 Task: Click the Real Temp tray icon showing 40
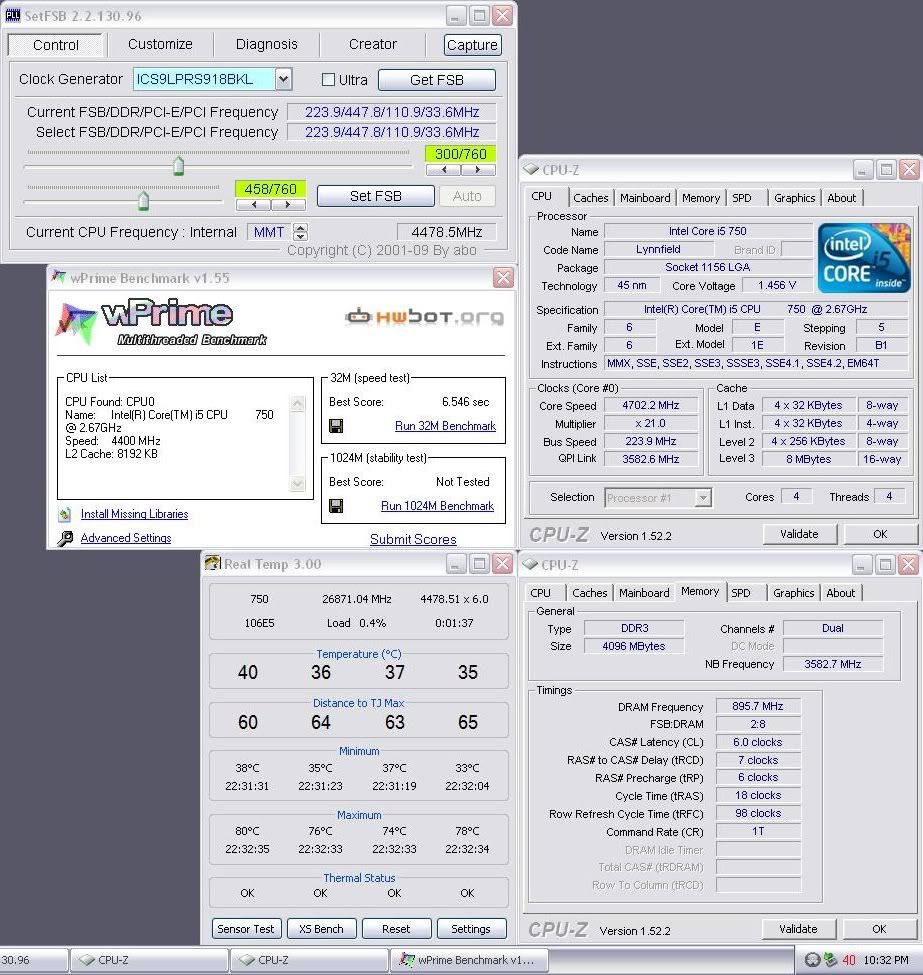point(849,960)
